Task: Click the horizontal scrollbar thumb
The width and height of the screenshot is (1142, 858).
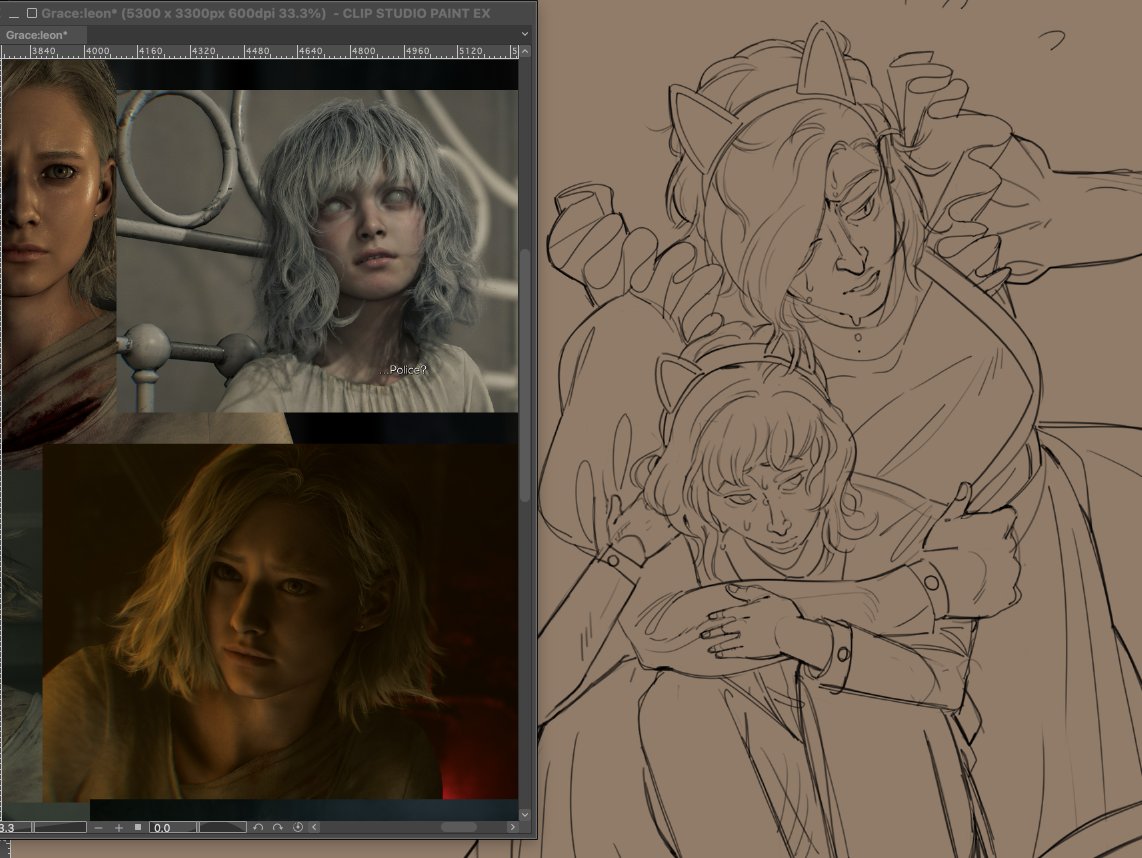Action: pyautogui.click(x=459, y=827)
